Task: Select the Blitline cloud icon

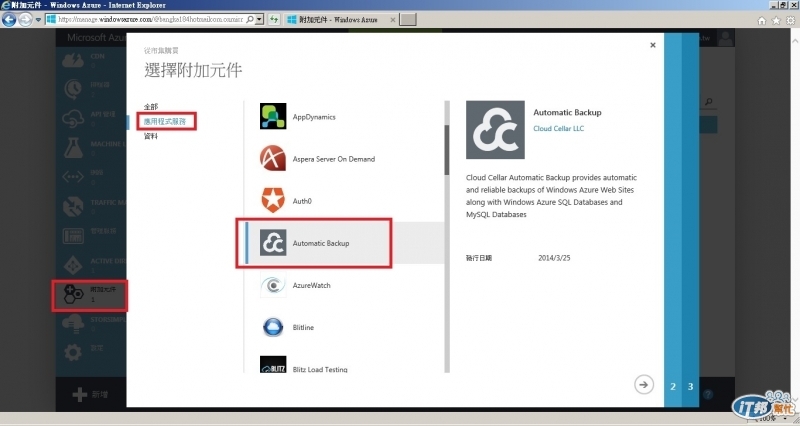Action: coord(273,327)
